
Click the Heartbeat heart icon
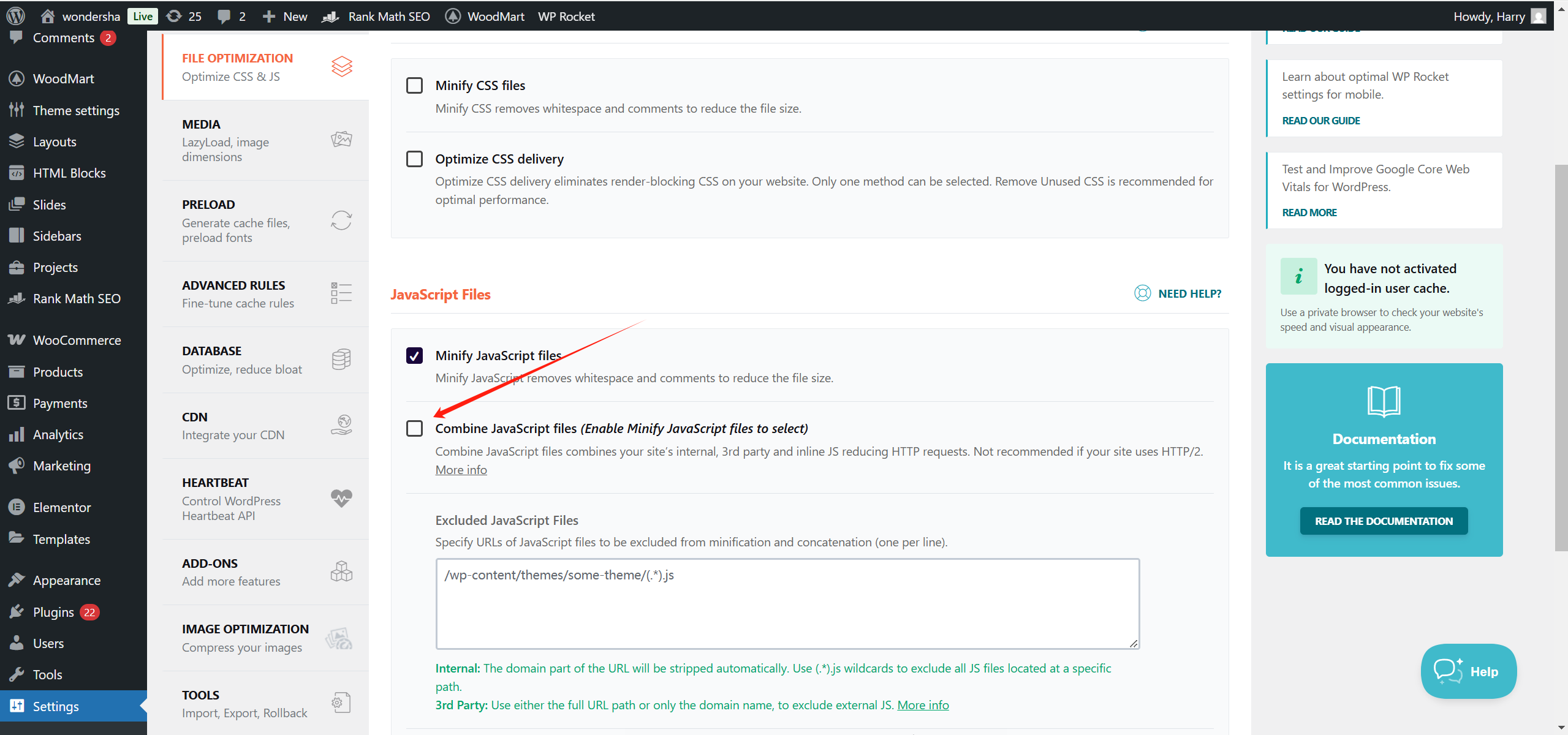point(341,498)
